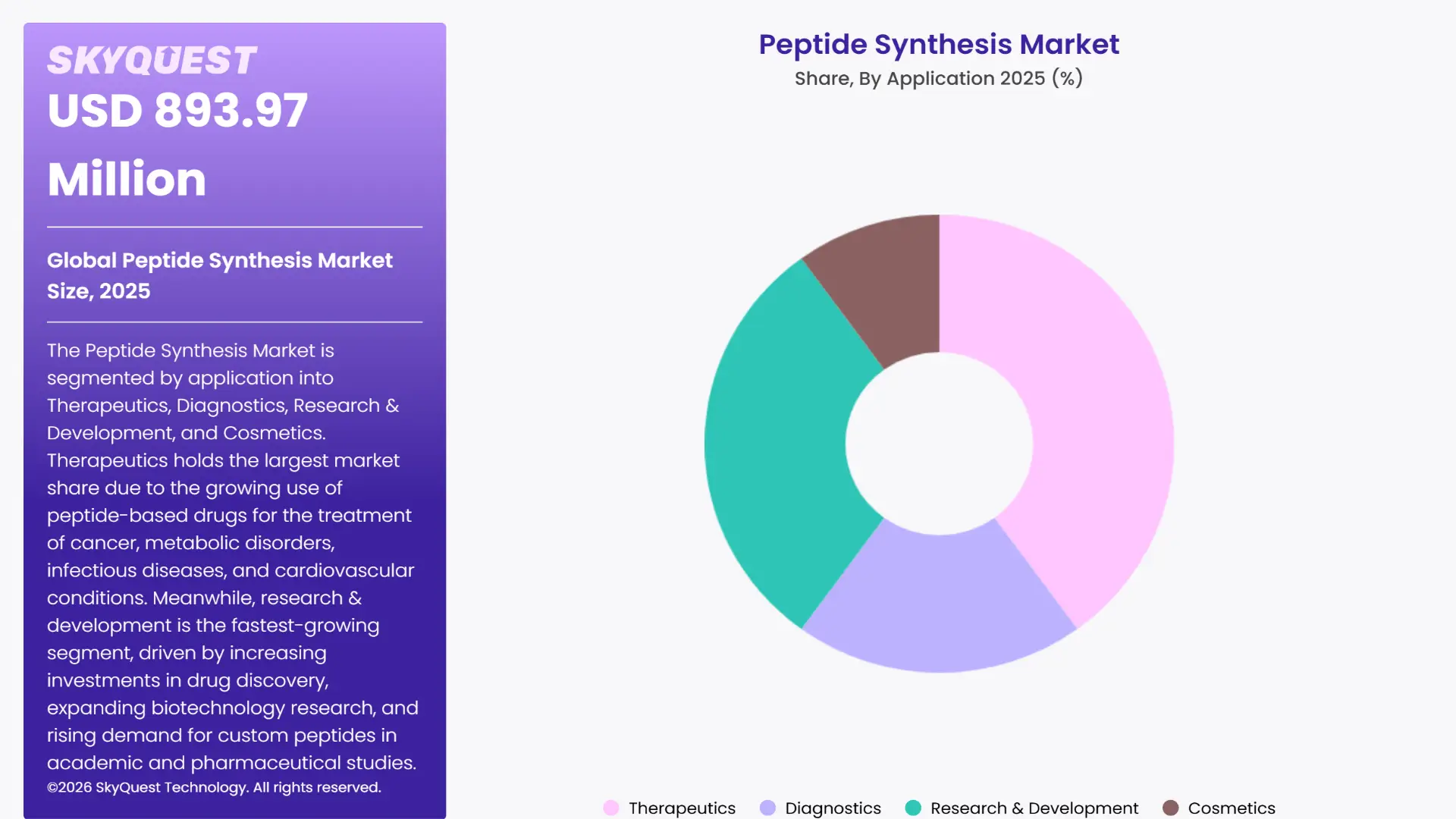Click the 'Million' text

coord(127,180)
